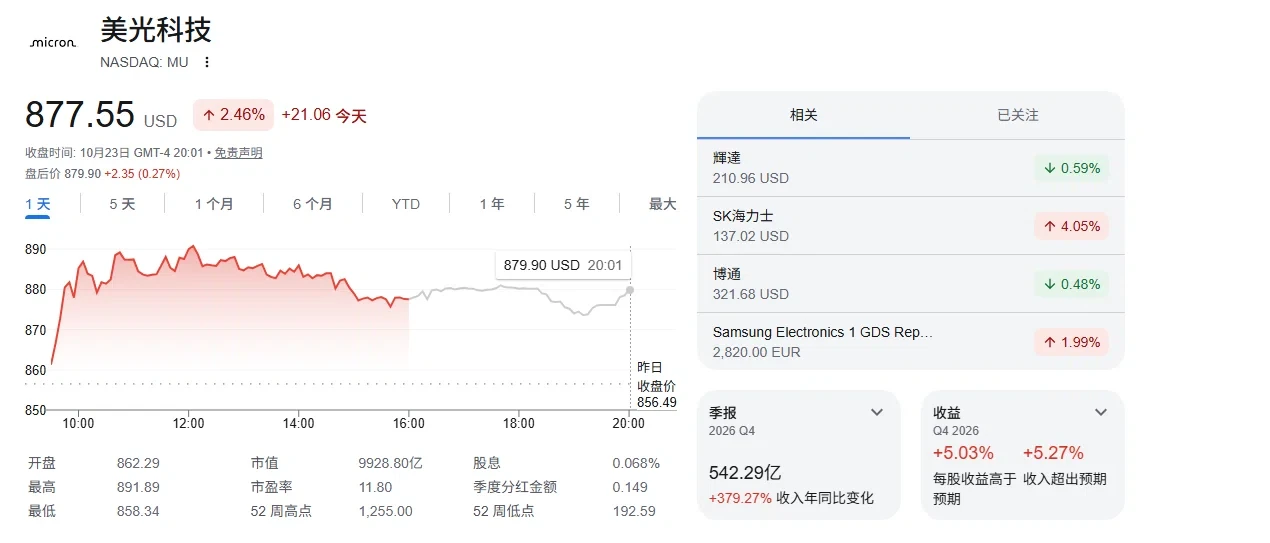Expand the 收益 Q4 2026 card chevron

point(1101,412)
